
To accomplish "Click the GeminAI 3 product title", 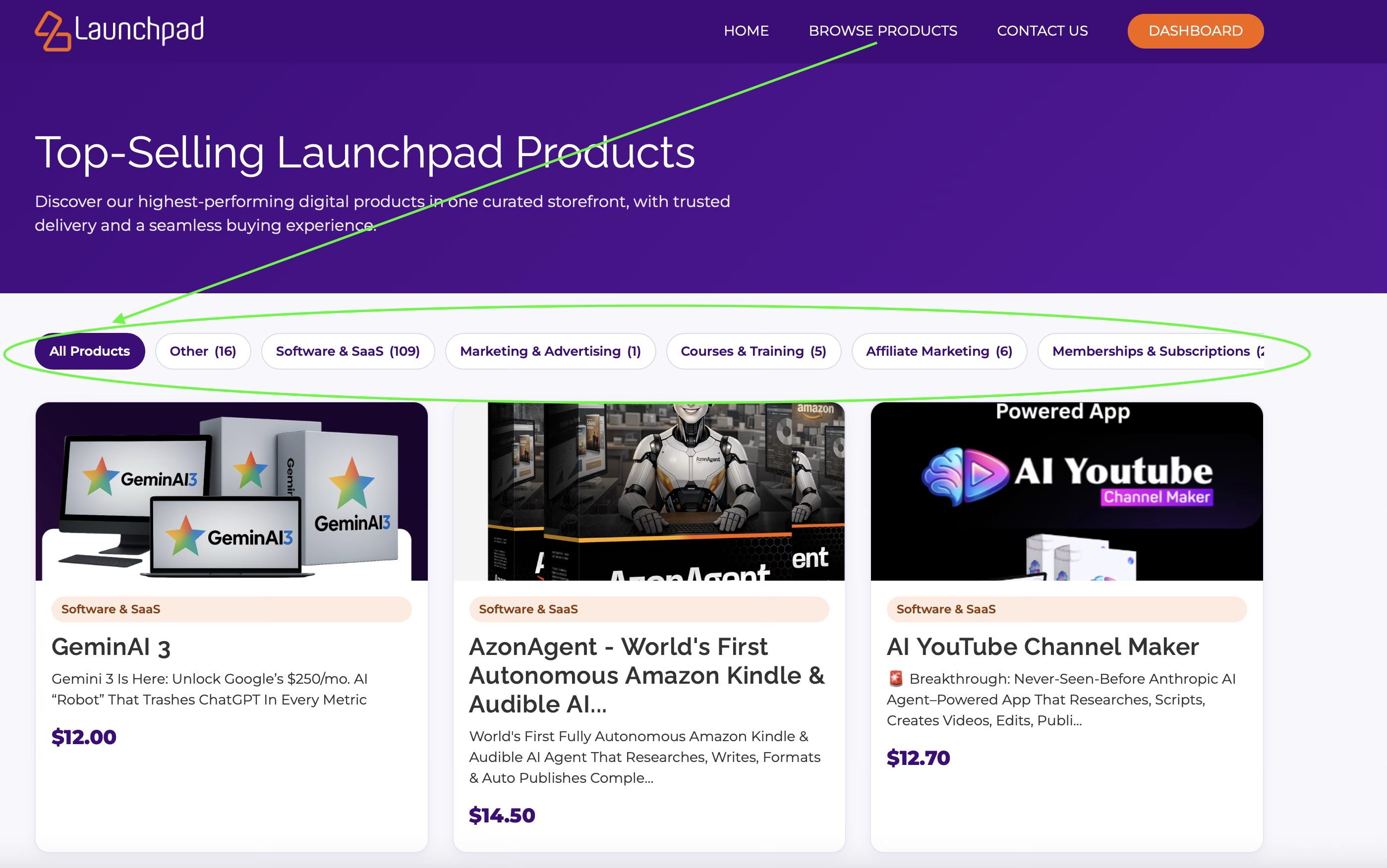I will 111,647.
